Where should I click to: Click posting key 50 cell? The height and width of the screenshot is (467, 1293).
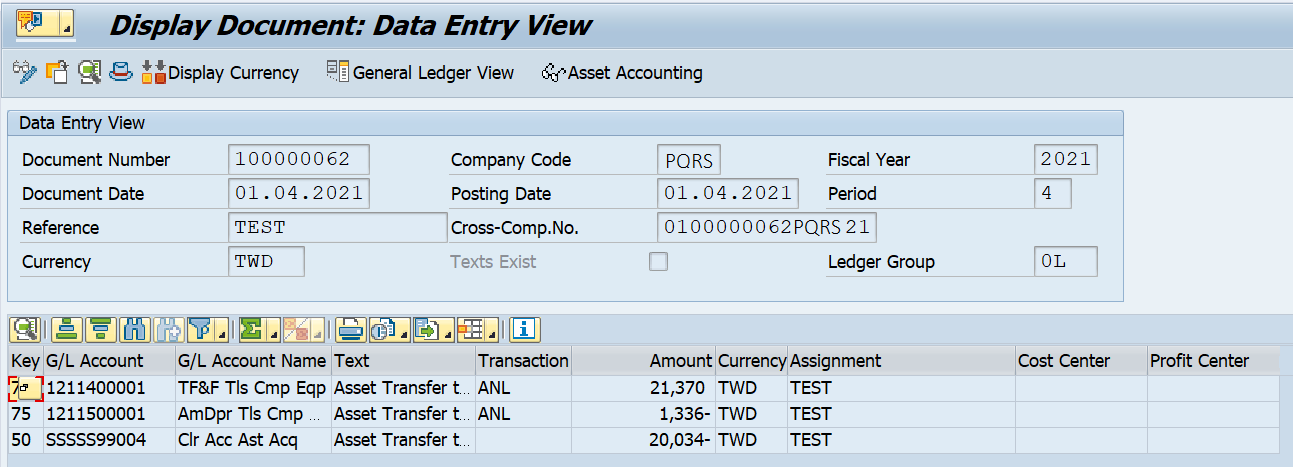click(26, 440)
